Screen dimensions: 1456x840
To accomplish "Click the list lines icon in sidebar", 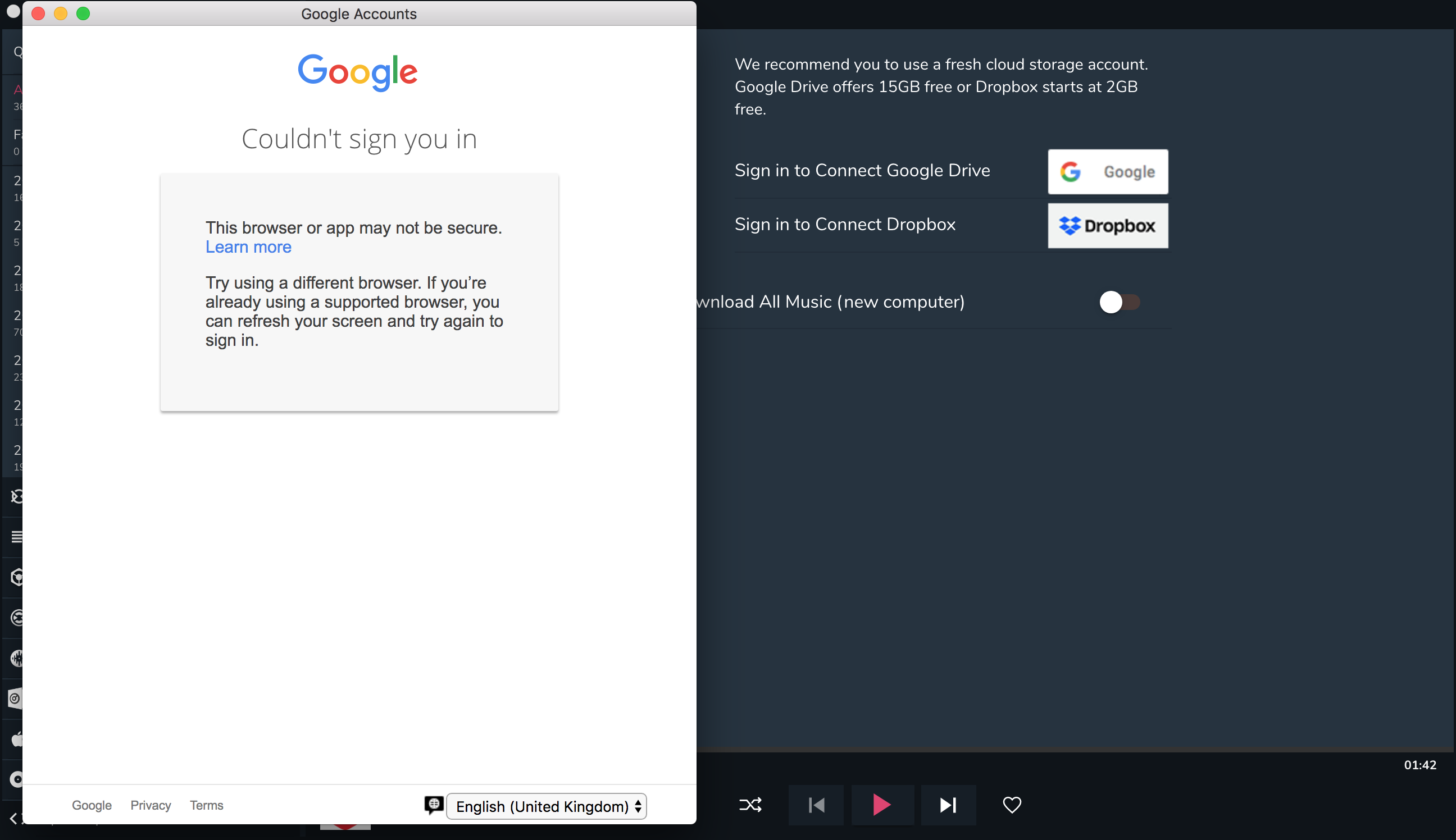I will pos(16,537).
